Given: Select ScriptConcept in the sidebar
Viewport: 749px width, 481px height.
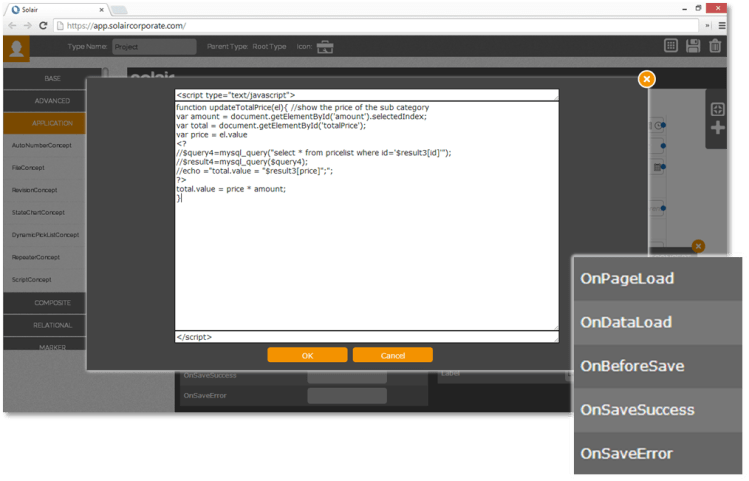Looking at the screenshot, I should point(32,280).
